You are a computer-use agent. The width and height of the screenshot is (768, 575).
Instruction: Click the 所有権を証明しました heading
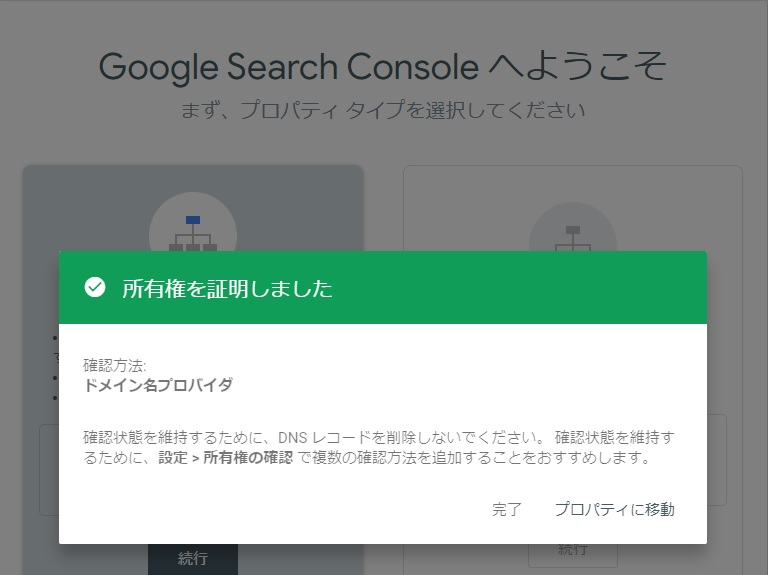(x=227, y=288)
